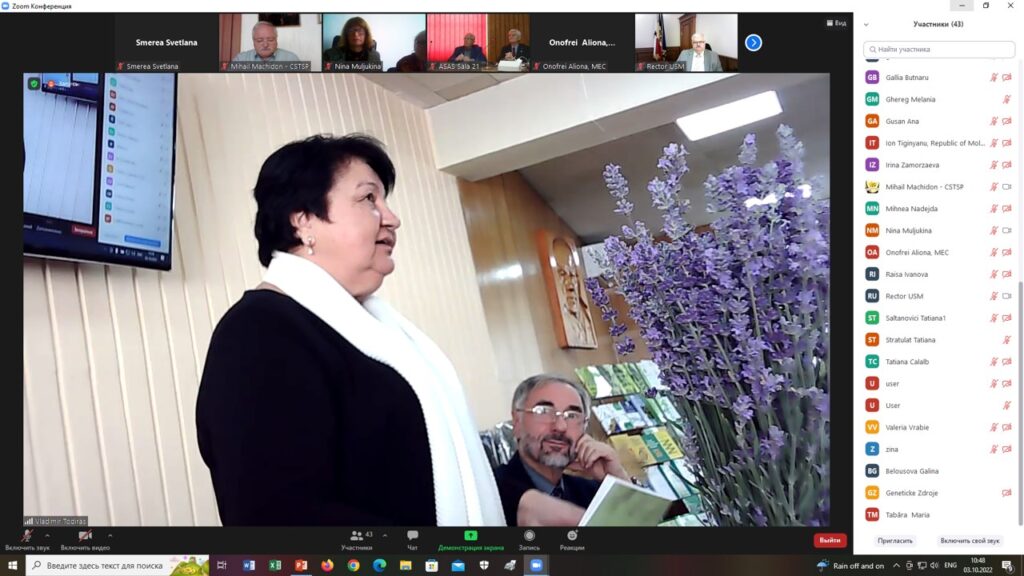
Task: Unmute microphone with Включить звук
Action: click(x=27, y=539)
